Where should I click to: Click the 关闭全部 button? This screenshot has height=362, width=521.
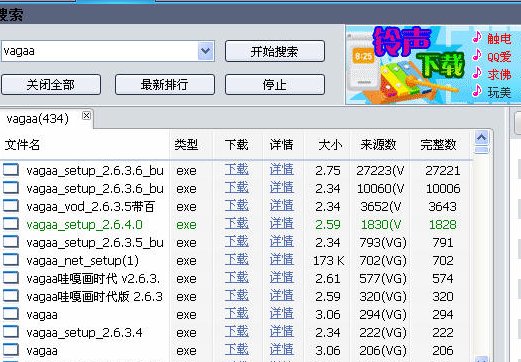pyautogui.click(x=51, y=84)
